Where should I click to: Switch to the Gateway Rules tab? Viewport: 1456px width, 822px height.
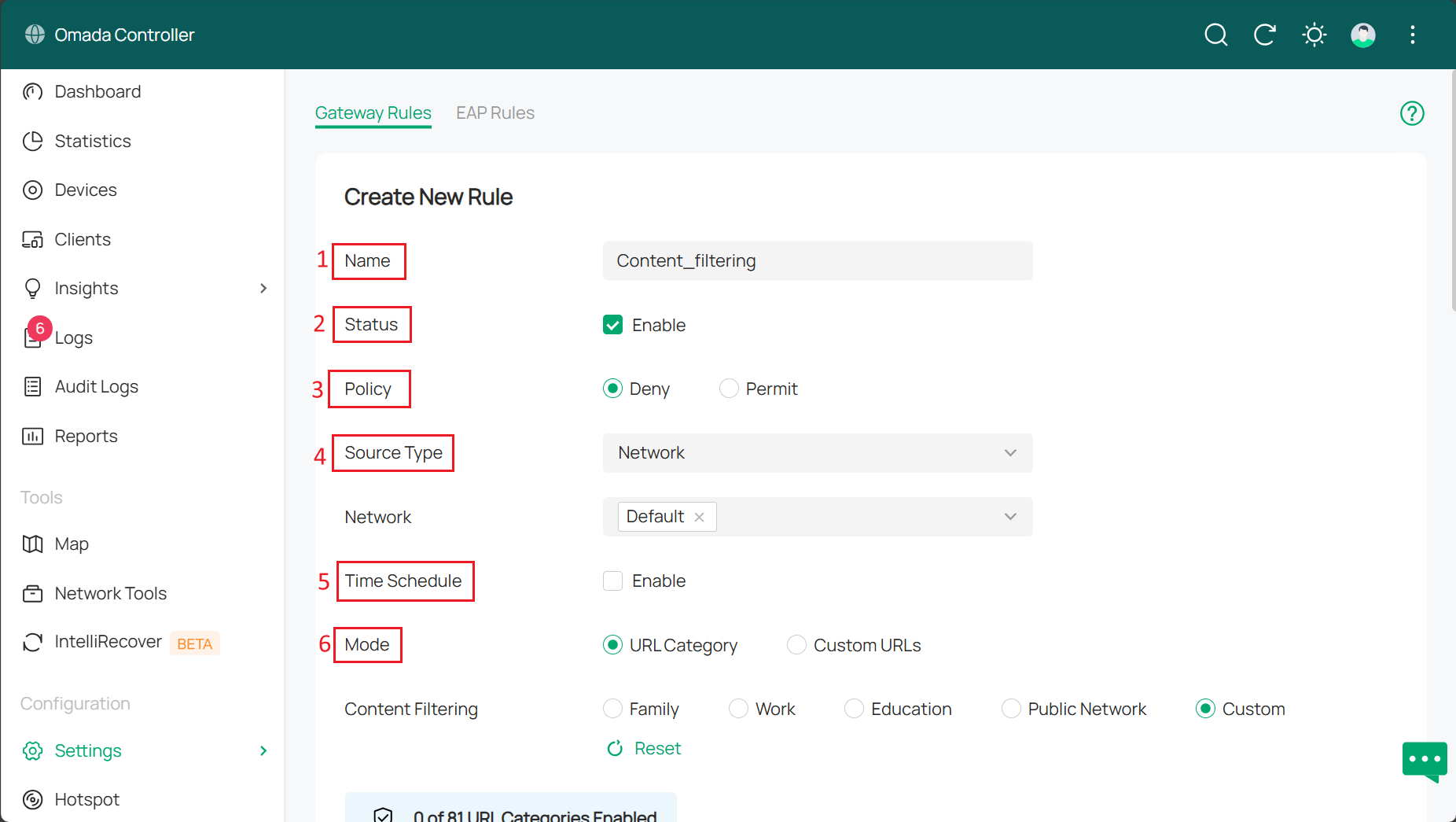(373, 113)
